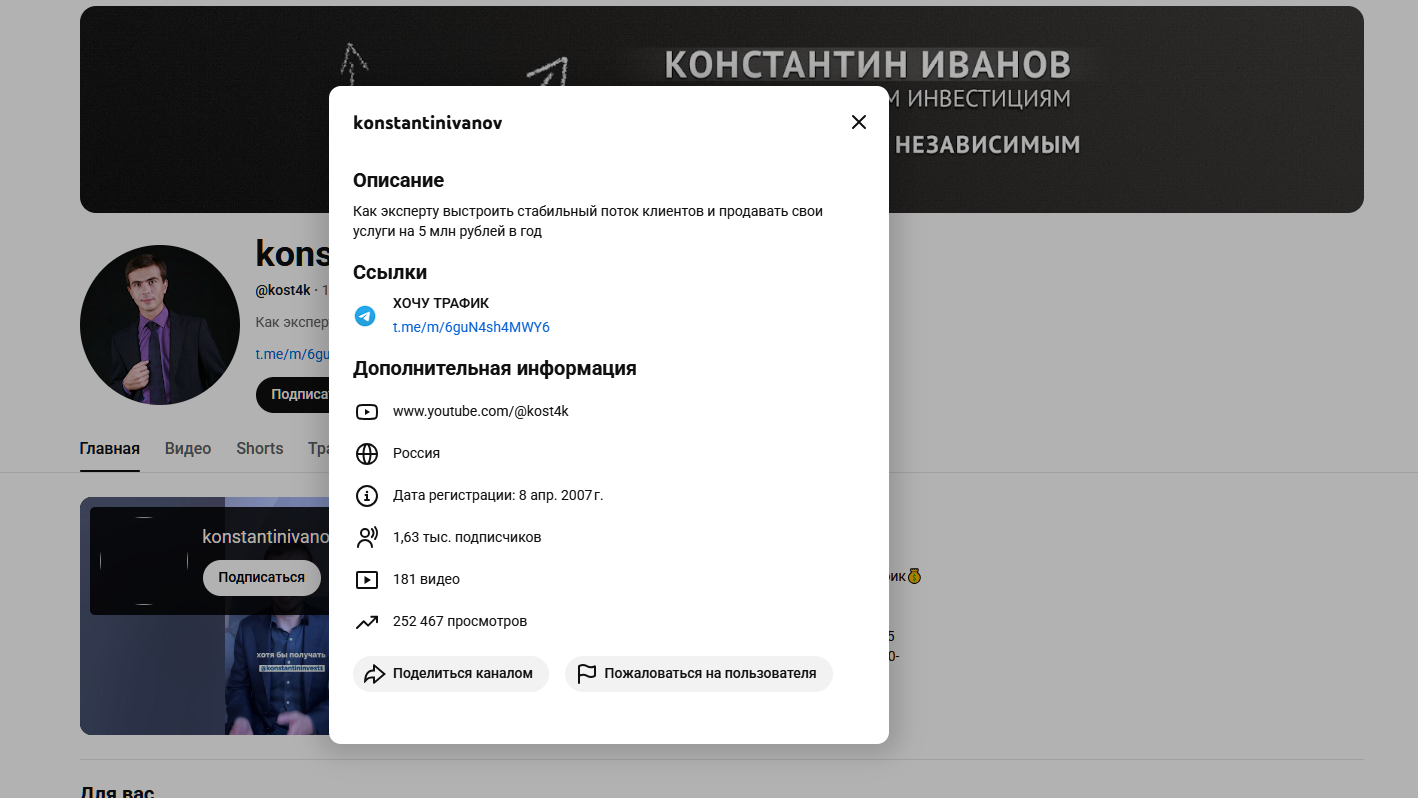
Task: Click the video play icon next to 181 видео
Action: [367, 580]
